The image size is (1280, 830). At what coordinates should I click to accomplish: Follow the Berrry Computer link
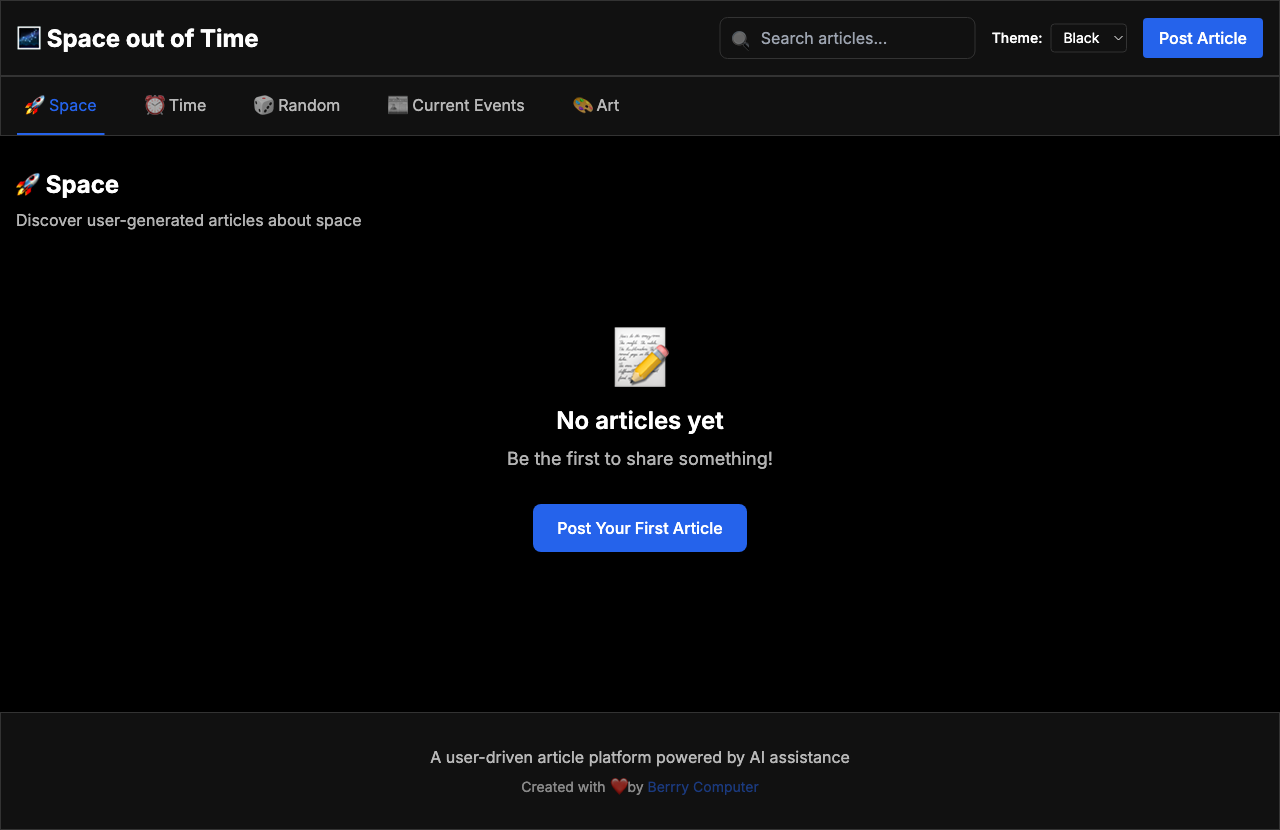[x=703, y=787]
